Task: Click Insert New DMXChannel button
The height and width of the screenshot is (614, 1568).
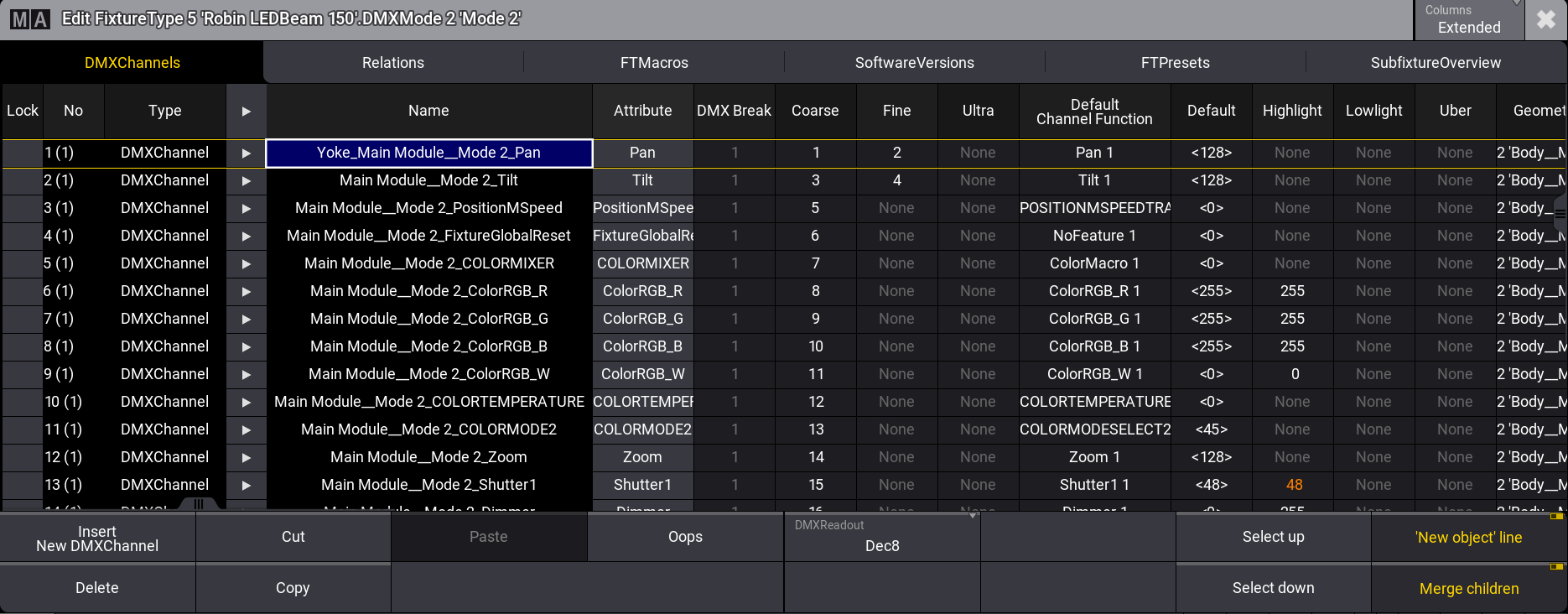Action: (97, 539)
